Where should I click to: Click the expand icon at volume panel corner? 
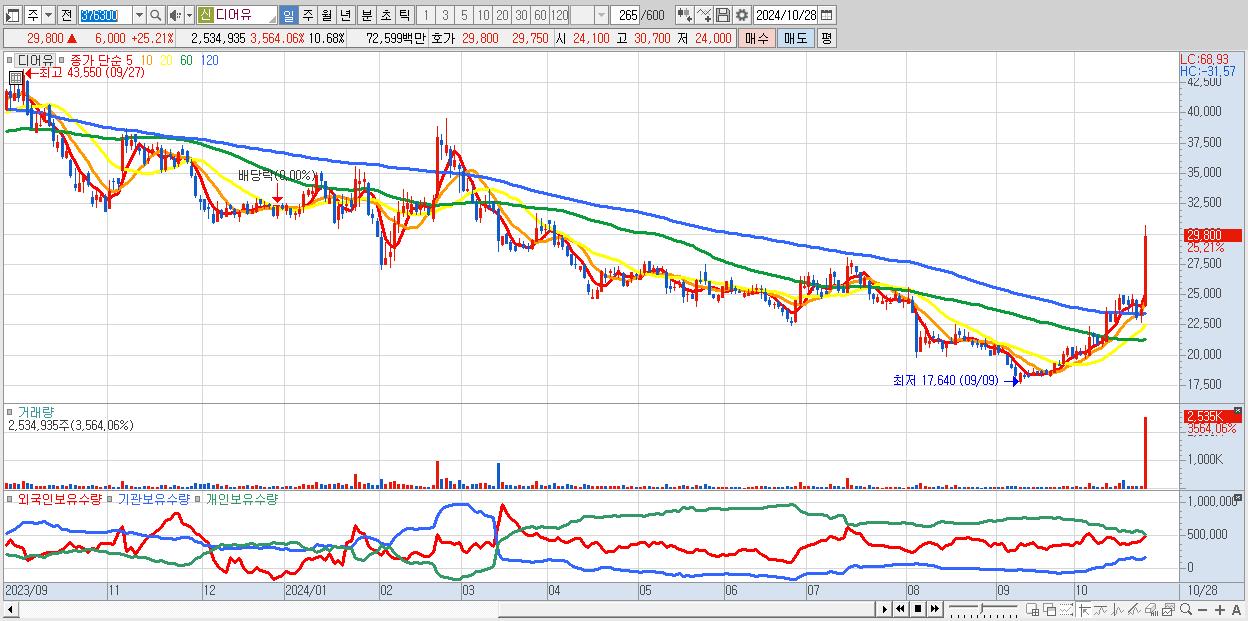[x=1239, y=410]
